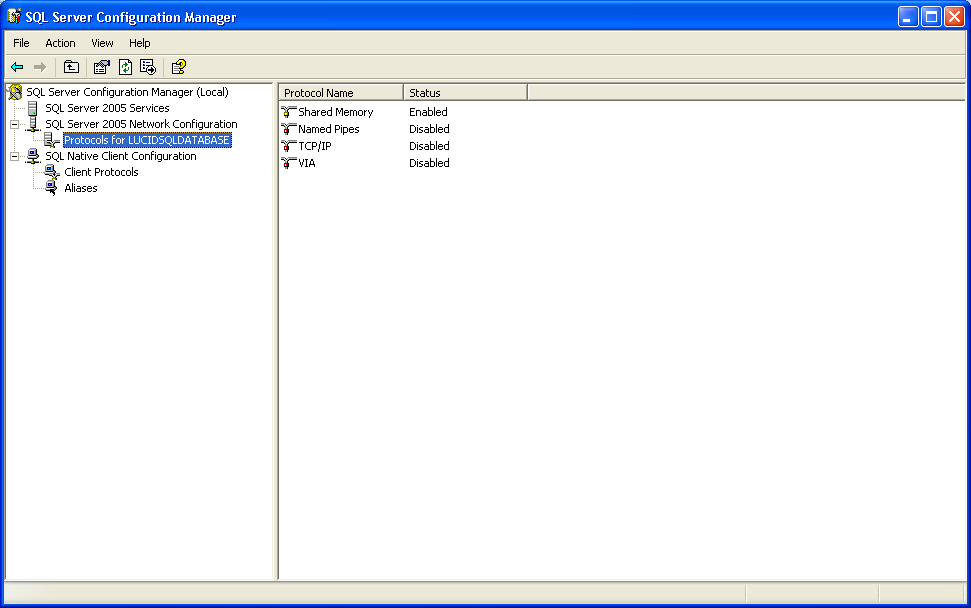Select SQL Server 2005 Services node
Image resolution: width=971 pixels, height=608 pixels.
107,108
